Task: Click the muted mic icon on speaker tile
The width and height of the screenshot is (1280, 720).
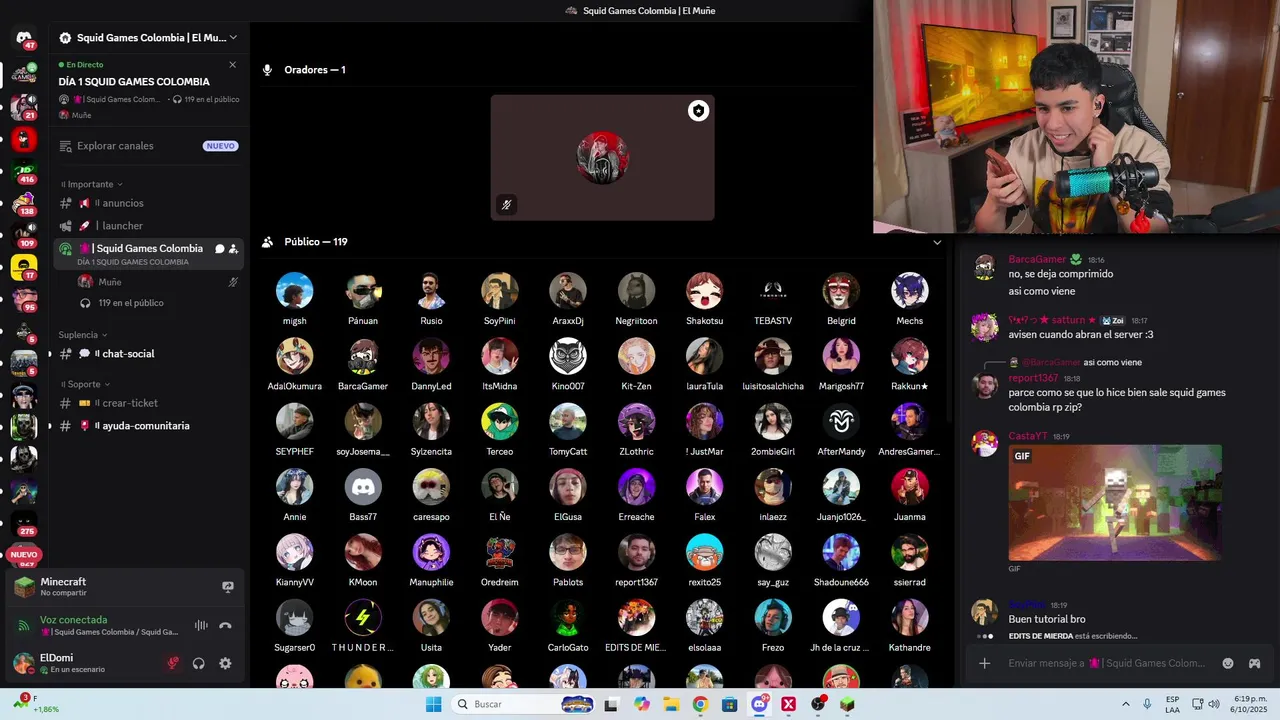Action: [507, 205]
